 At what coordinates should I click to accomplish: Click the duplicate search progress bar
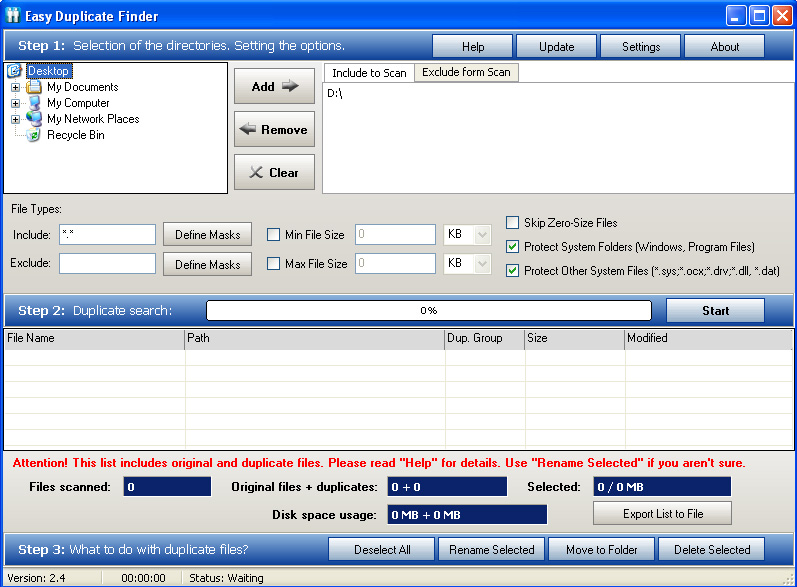click(x=429, y=311)
